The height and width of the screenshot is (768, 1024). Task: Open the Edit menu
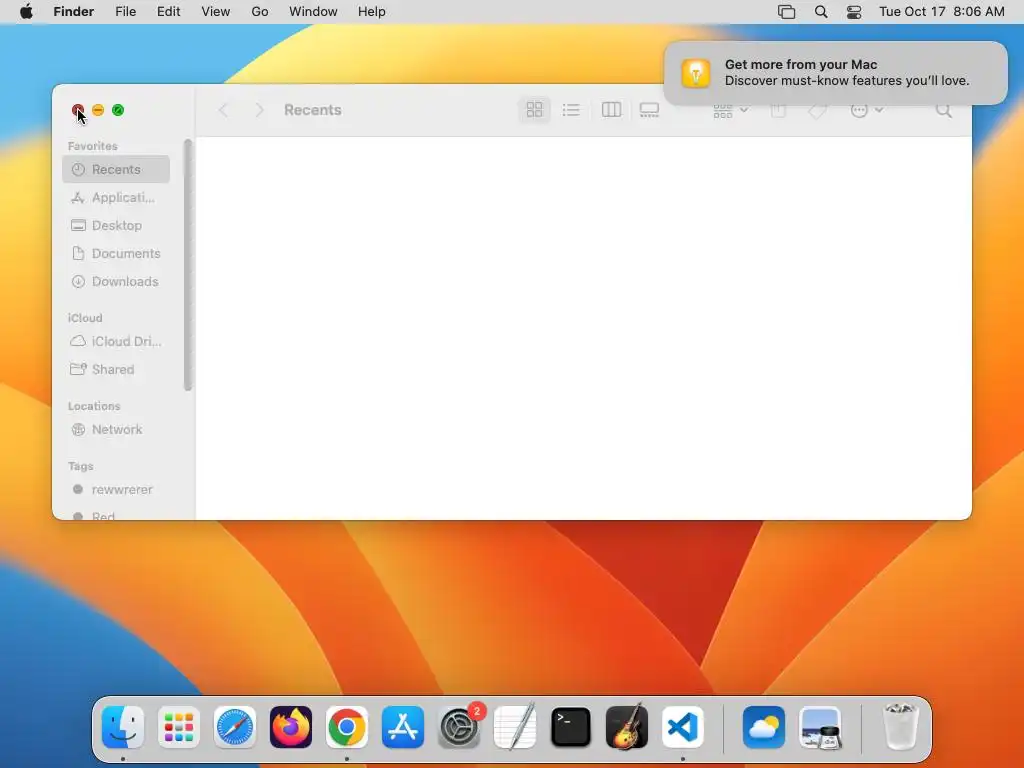[x=168, y=12]
